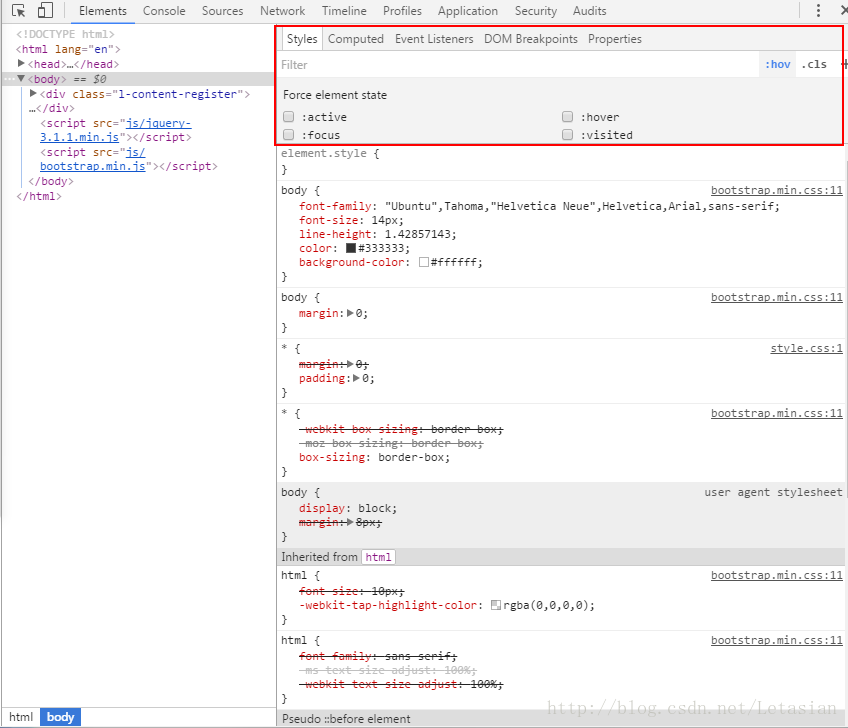Click the font-family declaration value
Screen dimensions: 848x728
581,206
